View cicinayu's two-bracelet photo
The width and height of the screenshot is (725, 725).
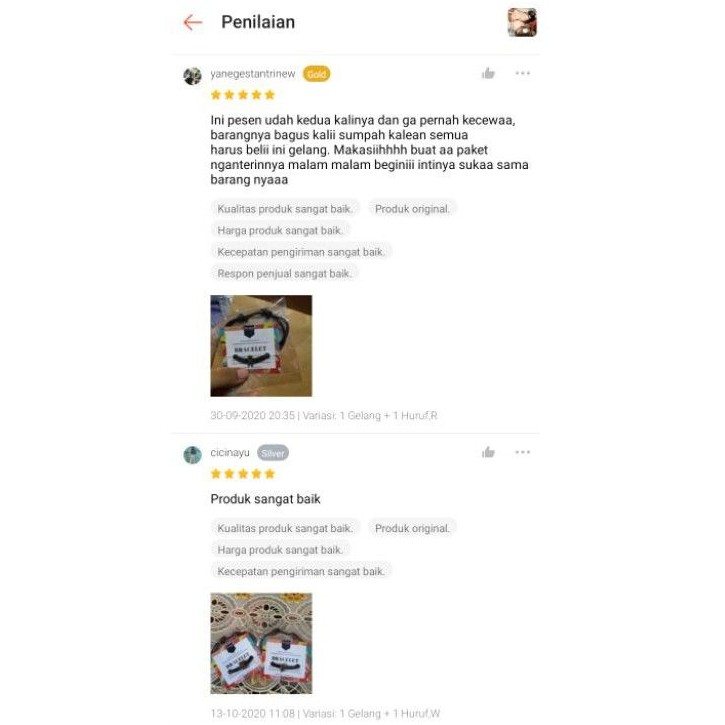[261, 643]
